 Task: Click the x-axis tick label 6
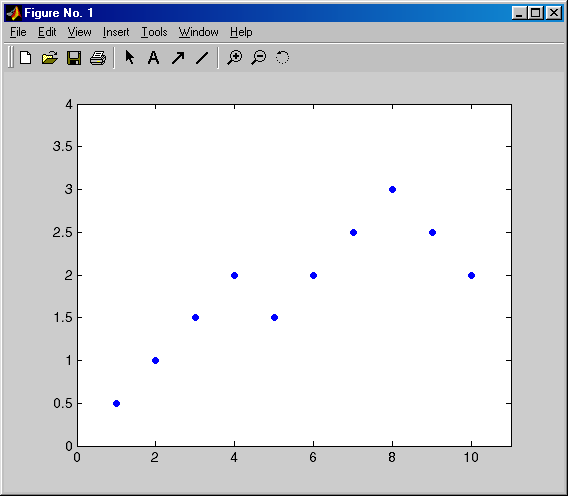point(313,458)
